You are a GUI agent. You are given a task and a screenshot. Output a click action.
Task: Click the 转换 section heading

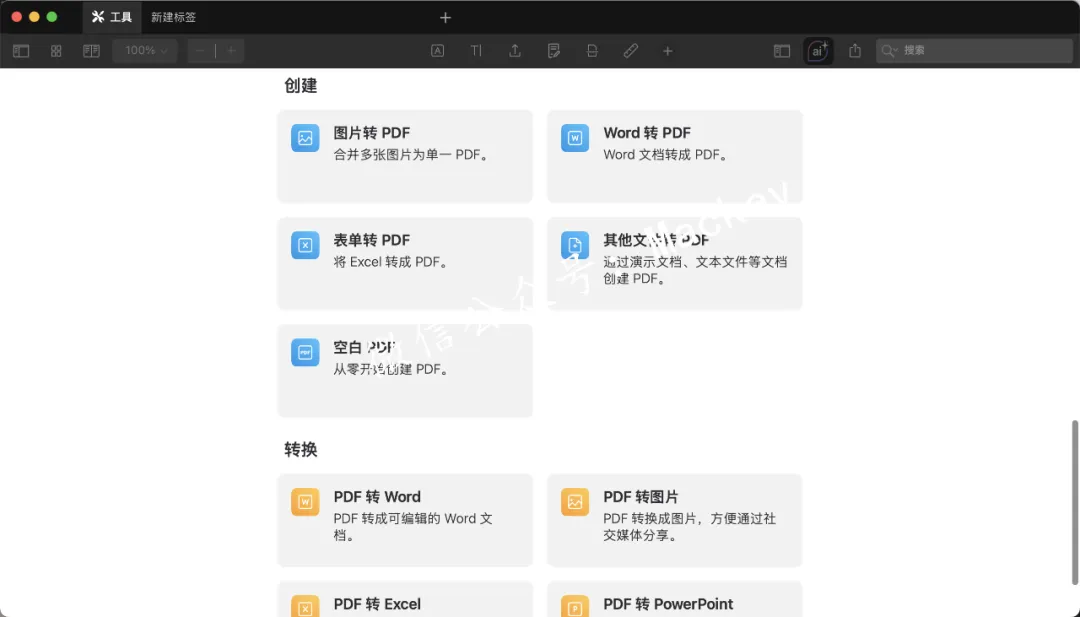[300, 450]
